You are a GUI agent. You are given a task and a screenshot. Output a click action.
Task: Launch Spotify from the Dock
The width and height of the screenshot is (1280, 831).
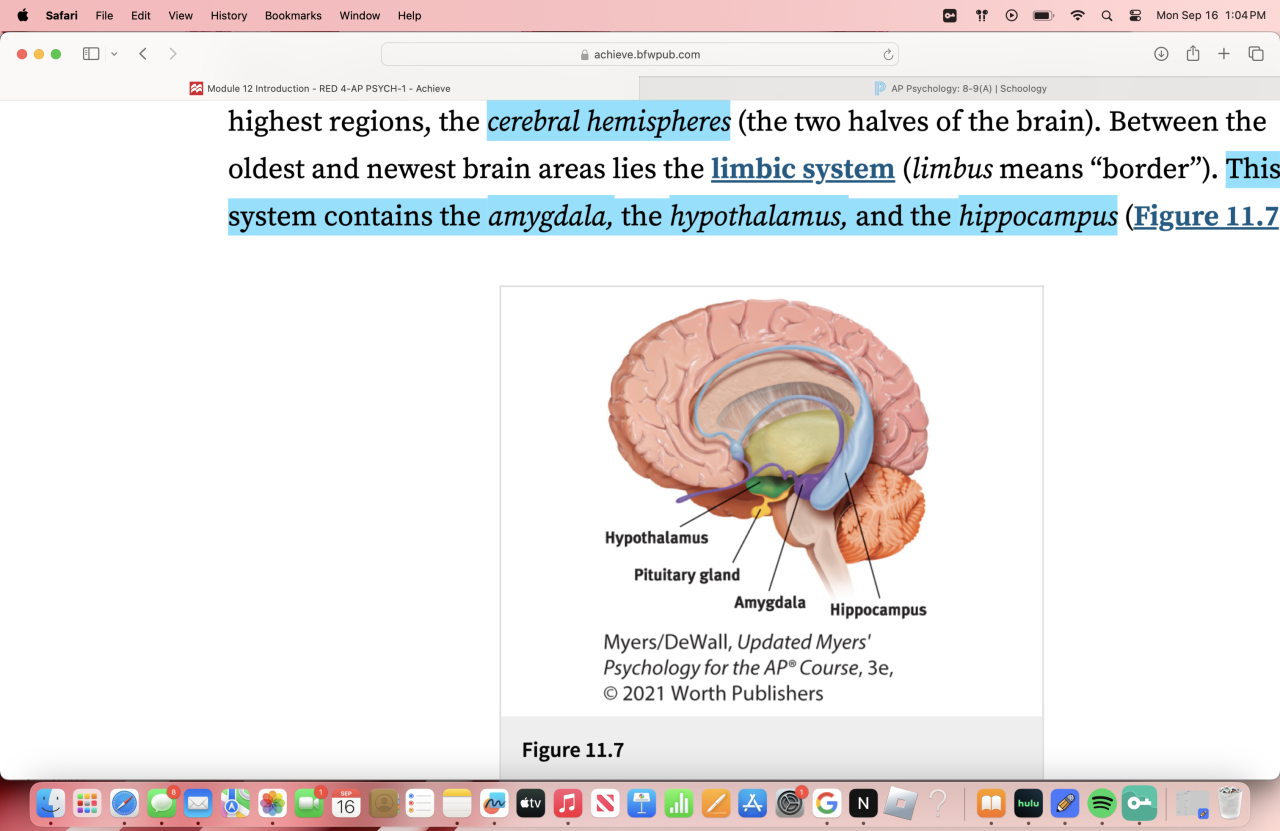(1101, 803)
